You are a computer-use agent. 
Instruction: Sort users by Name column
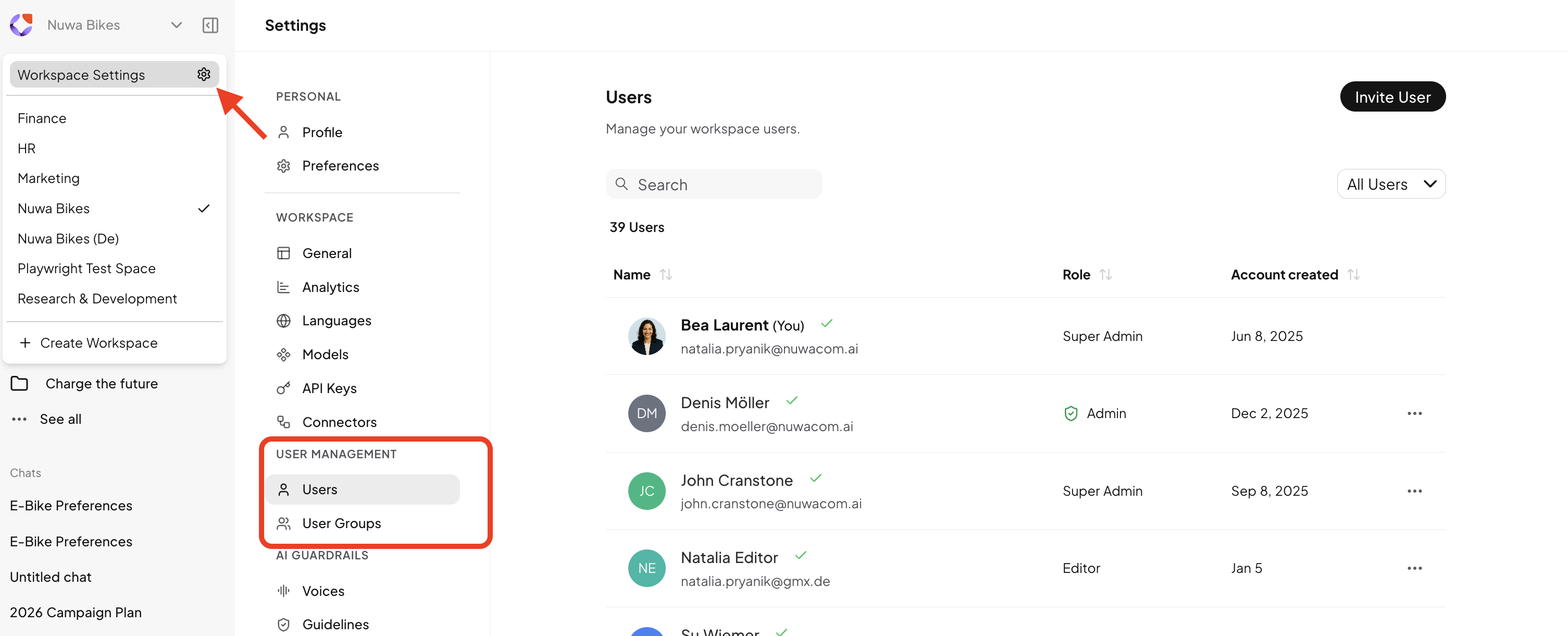(x=666, y=275)
